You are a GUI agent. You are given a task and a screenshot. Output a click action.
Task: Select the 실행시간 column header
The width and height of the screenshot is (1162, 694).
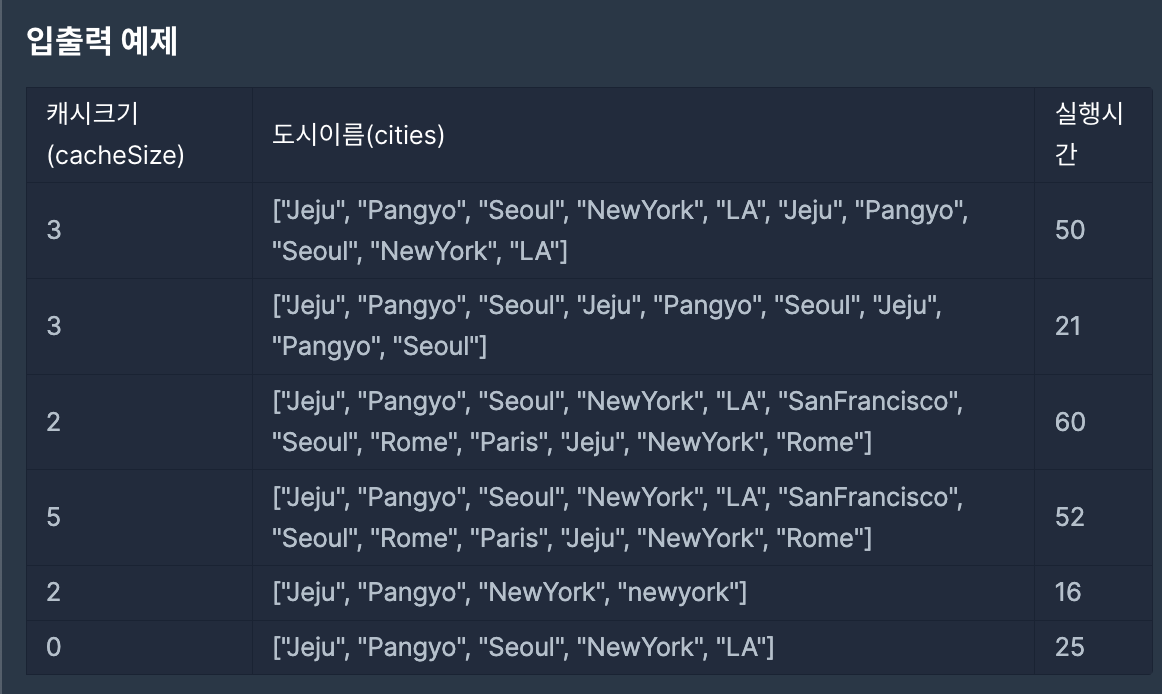[1093, 135]
